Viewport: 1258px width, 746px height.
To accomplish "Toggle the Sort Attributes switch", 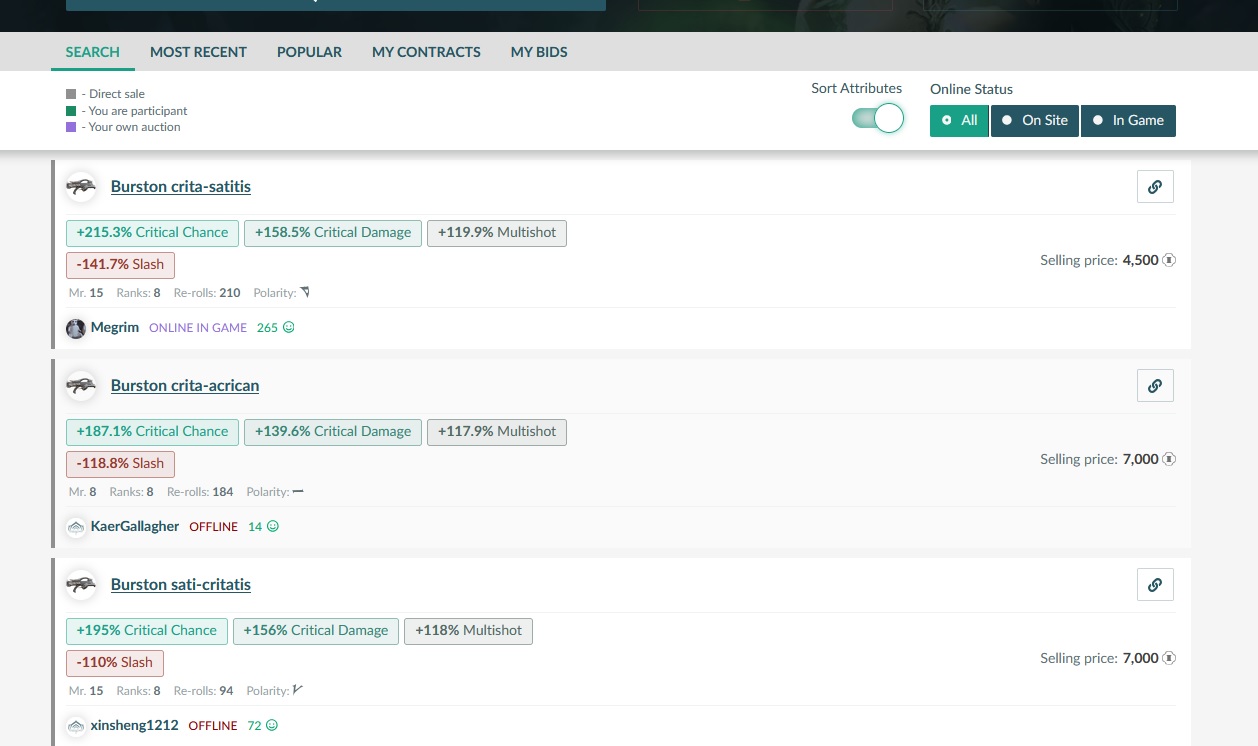I will [878, 119].
